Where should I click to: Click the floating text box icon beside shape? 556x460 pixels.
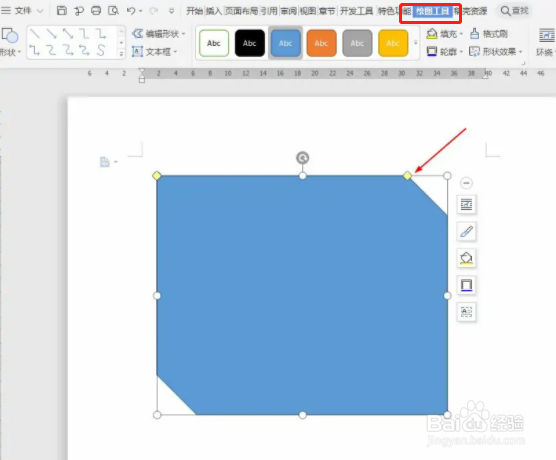466,312
